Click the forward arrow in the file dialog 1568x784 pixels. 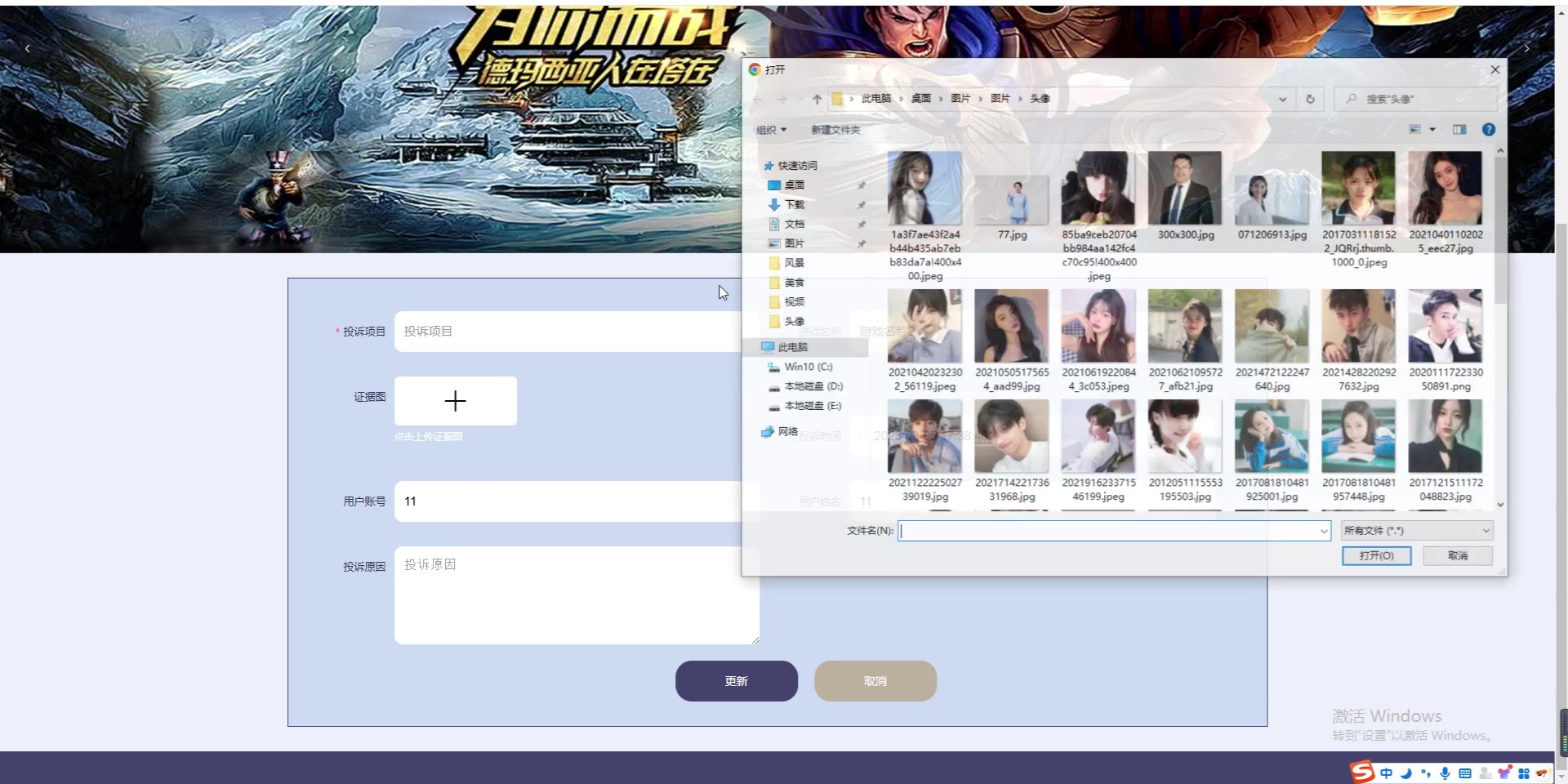click(782, 99)
